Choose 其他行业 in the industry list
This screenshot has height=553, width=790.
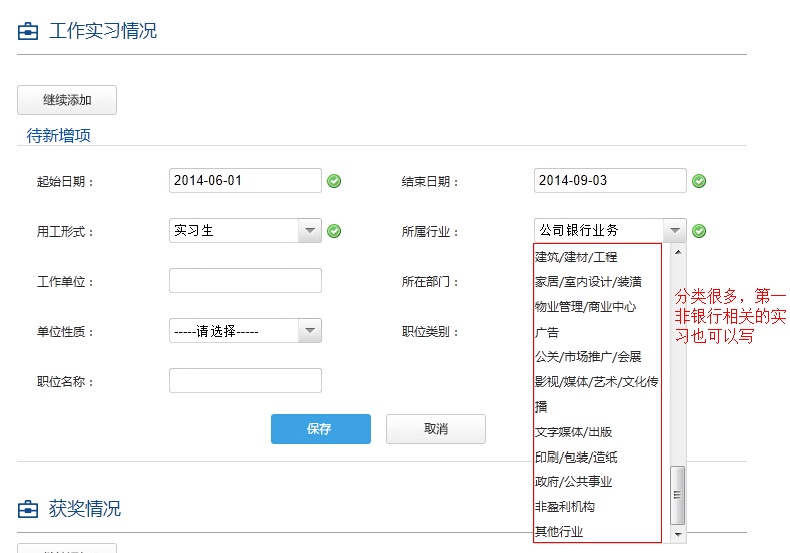pos(559,532)
